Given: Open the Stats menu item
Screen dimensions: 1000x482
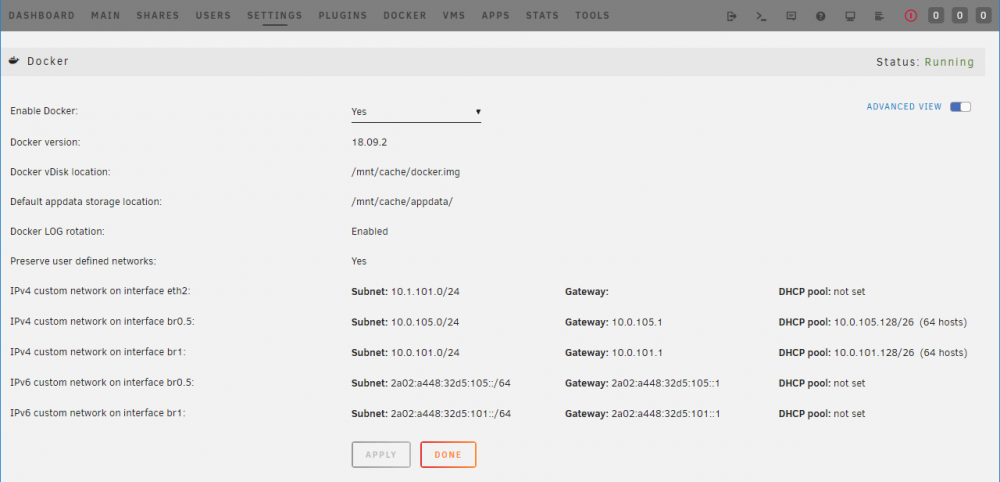Looking at the screenshot, I should pyautogui.click(x=542, y=15).
